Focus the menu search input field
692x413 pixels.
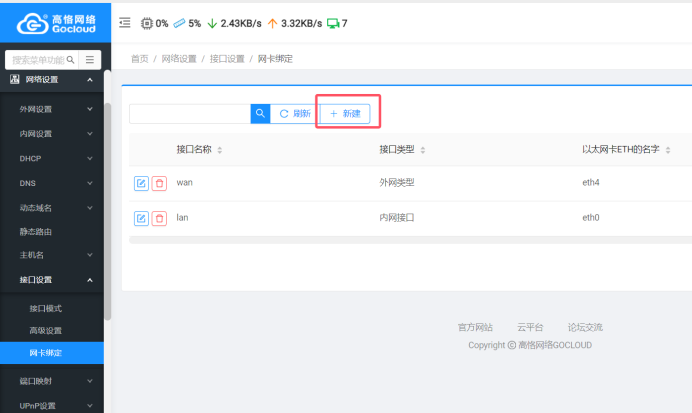tap(39, 60)
